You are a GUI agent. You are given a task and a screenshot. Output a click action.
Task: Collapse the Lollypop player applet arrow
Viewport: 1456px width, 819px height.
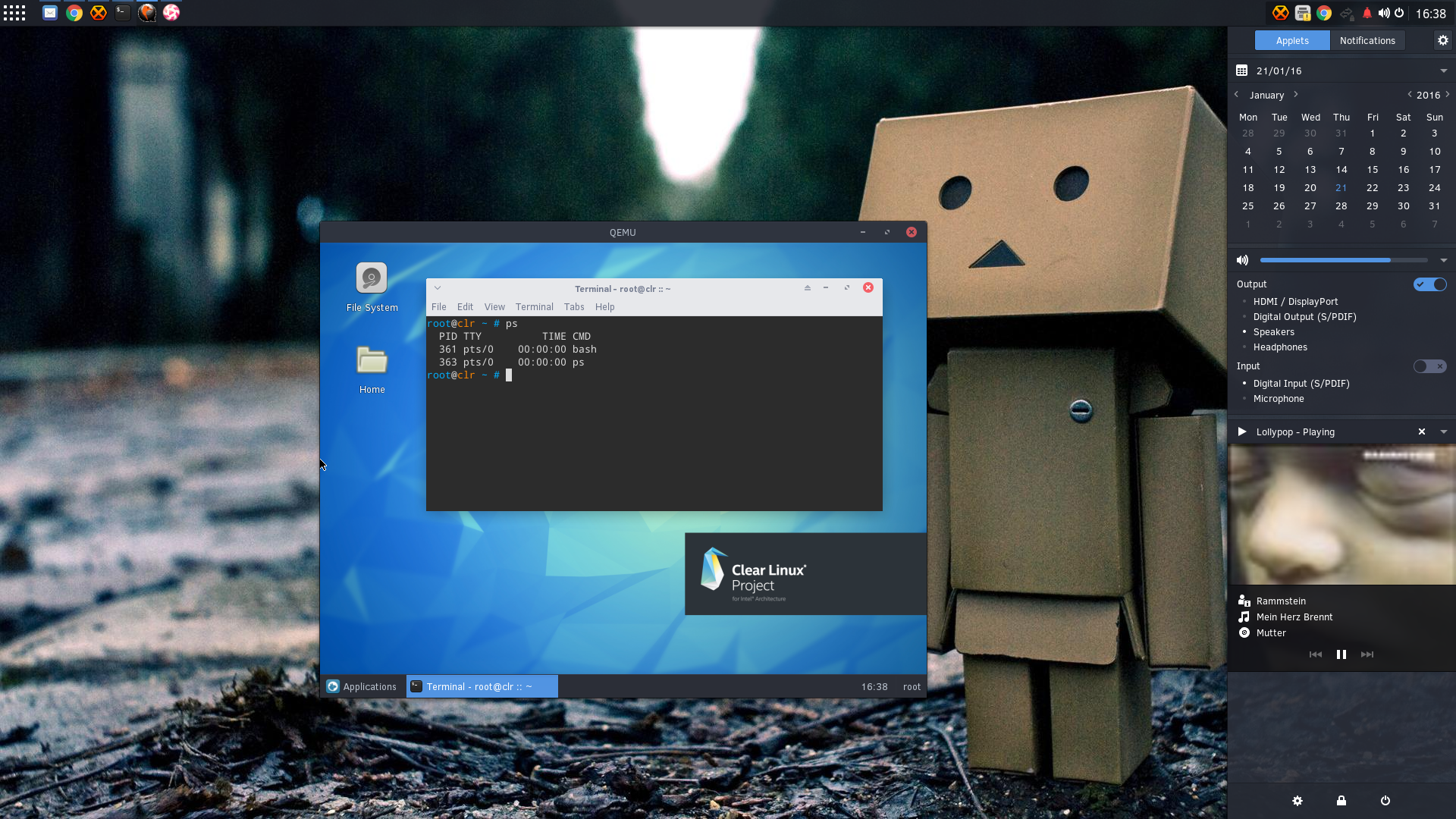click(x=1444, y=431)
